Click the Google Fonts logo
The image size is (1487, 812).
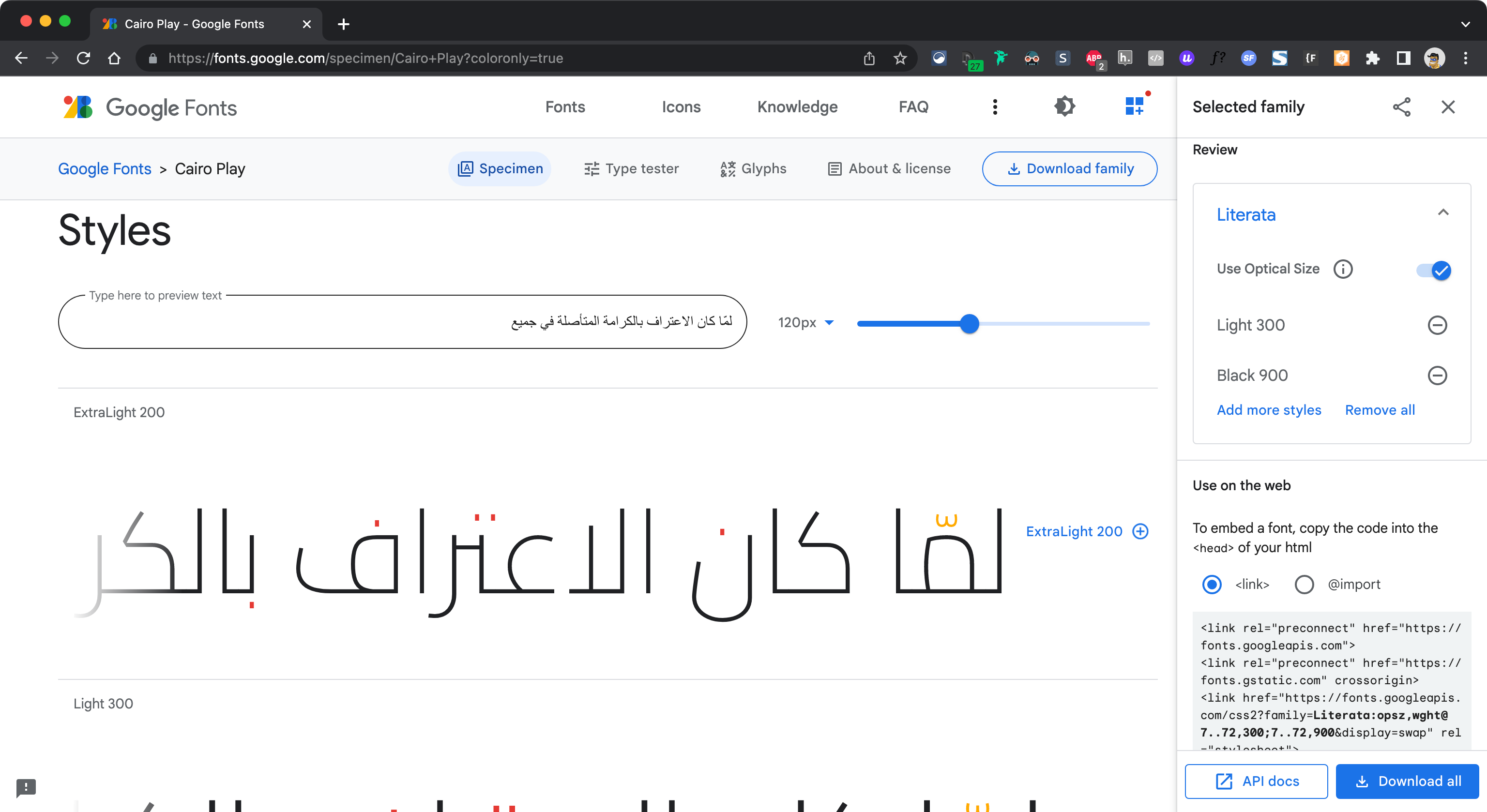149,107
